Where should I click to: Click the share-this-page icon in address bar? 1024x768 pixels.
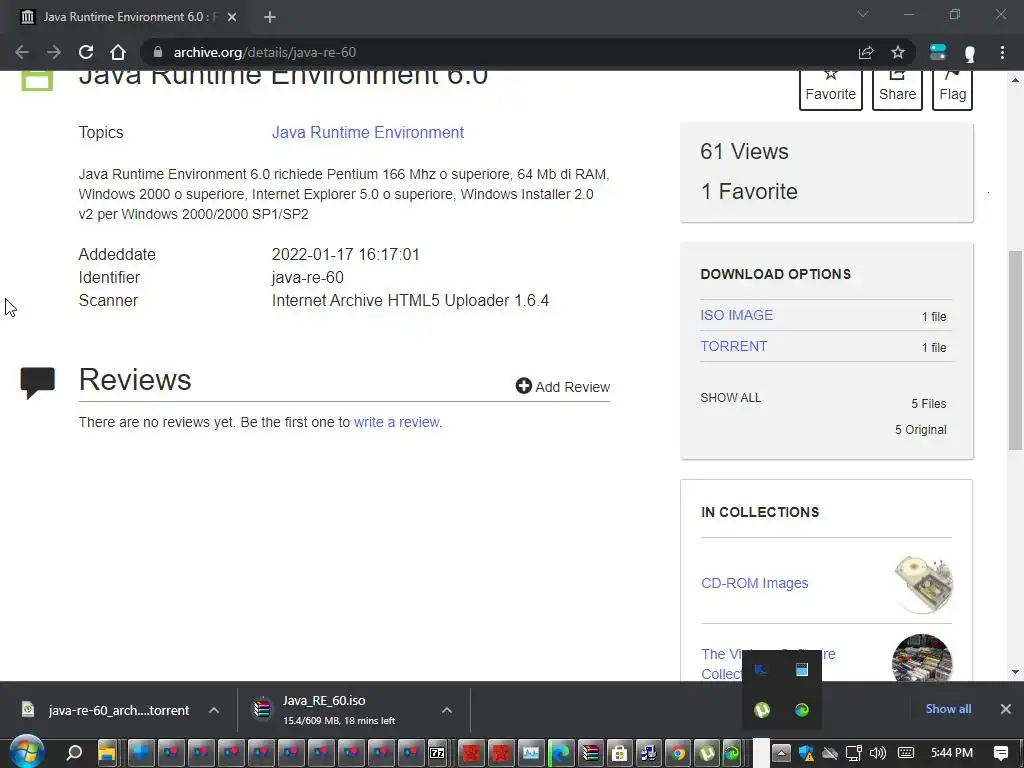pyautogui.click(x=866, y=52)
